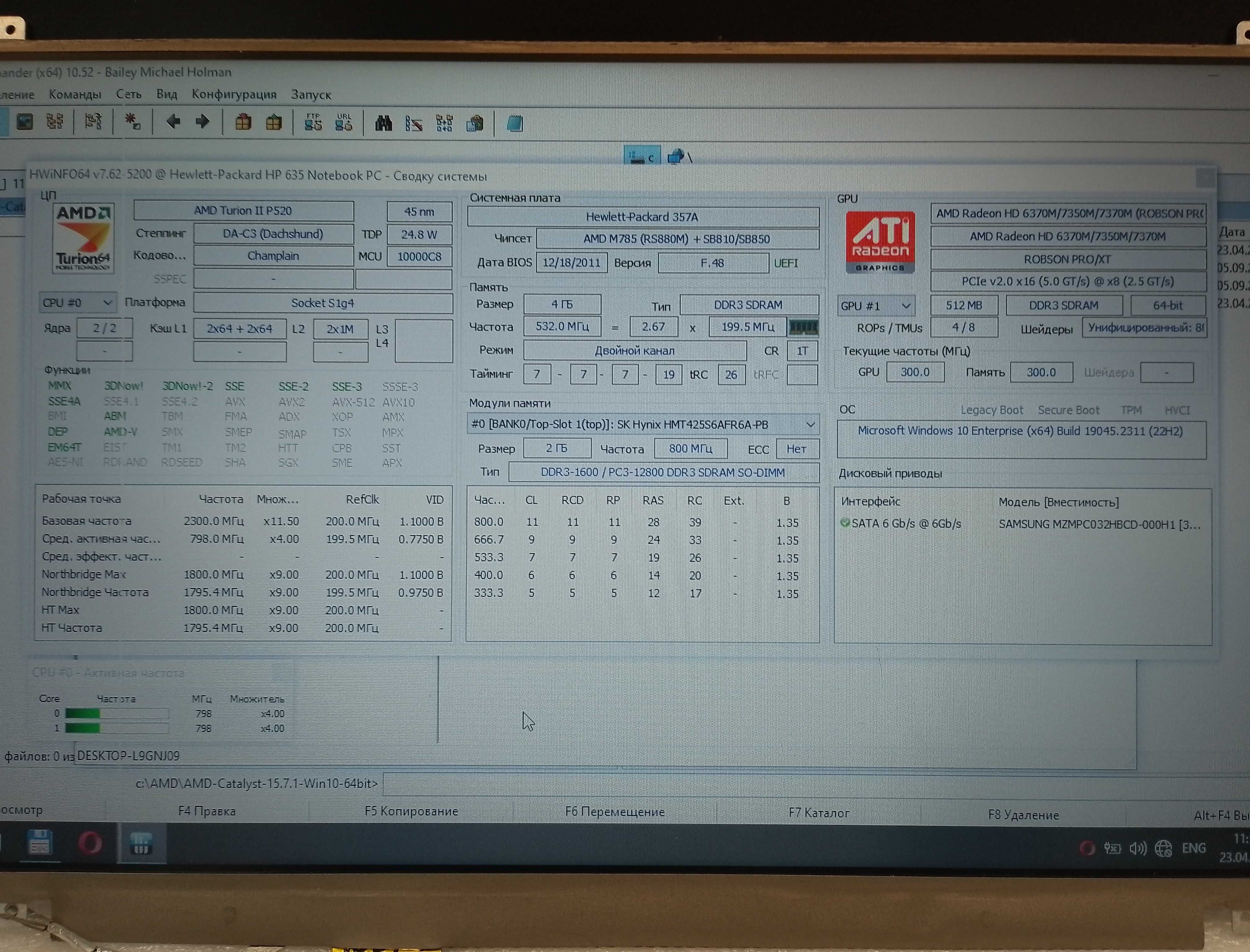Click the memory chip icon beside 199.5 МГц
The image size is (1250, 952).
click(x=803, y=327)
